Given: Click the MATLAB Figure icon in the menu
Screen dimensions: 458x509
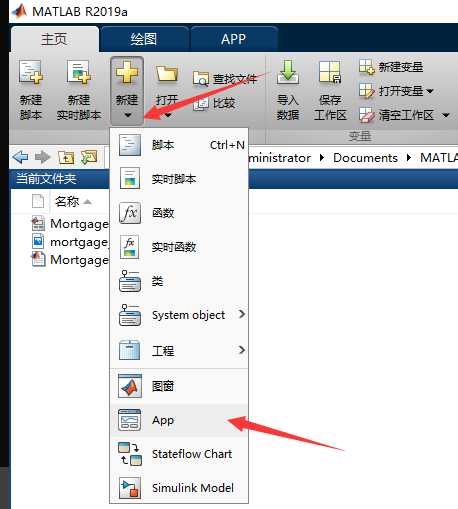Looking at the screenshot, I should click(x=130, y=386).
